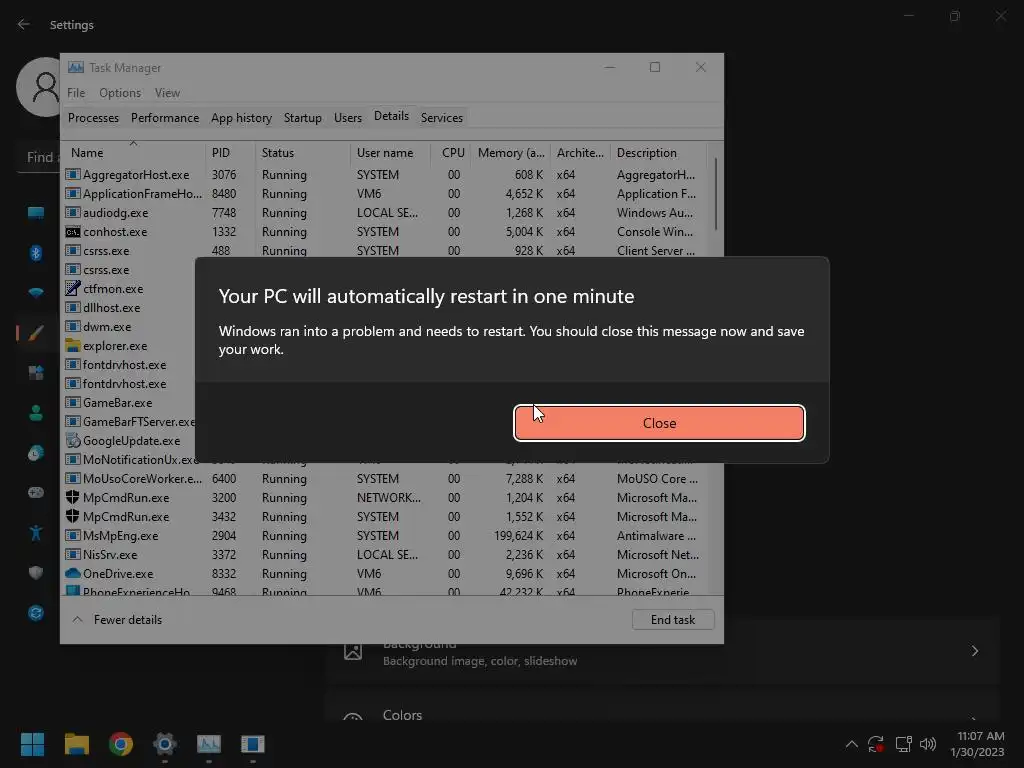Open the File menu in Task Manager

[76, 93]
